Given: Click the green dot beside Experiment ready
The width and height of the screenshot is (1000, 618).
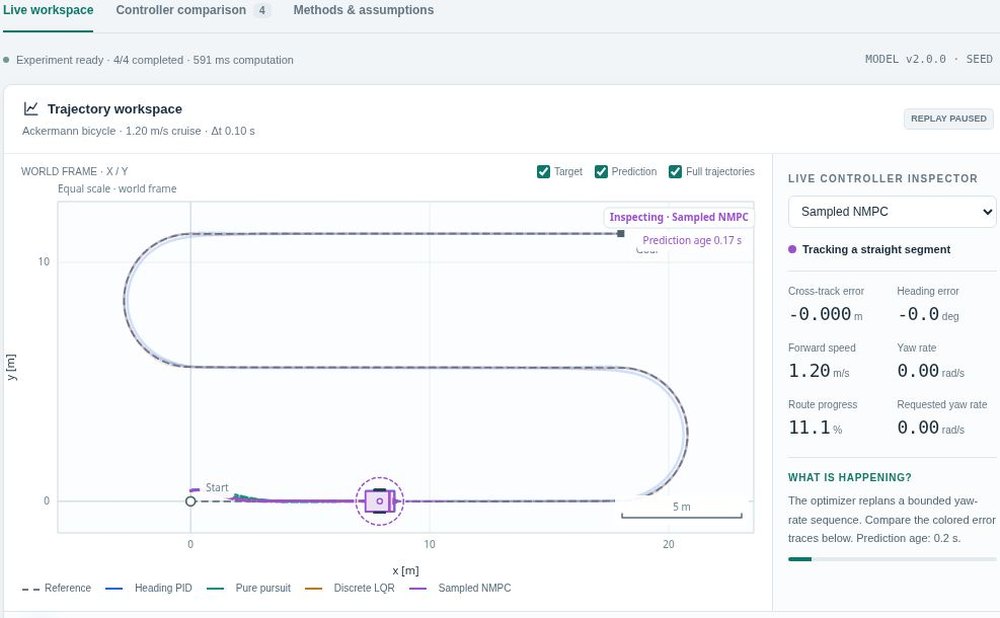Looking at the screenshot, I should [x=6, y=60].
